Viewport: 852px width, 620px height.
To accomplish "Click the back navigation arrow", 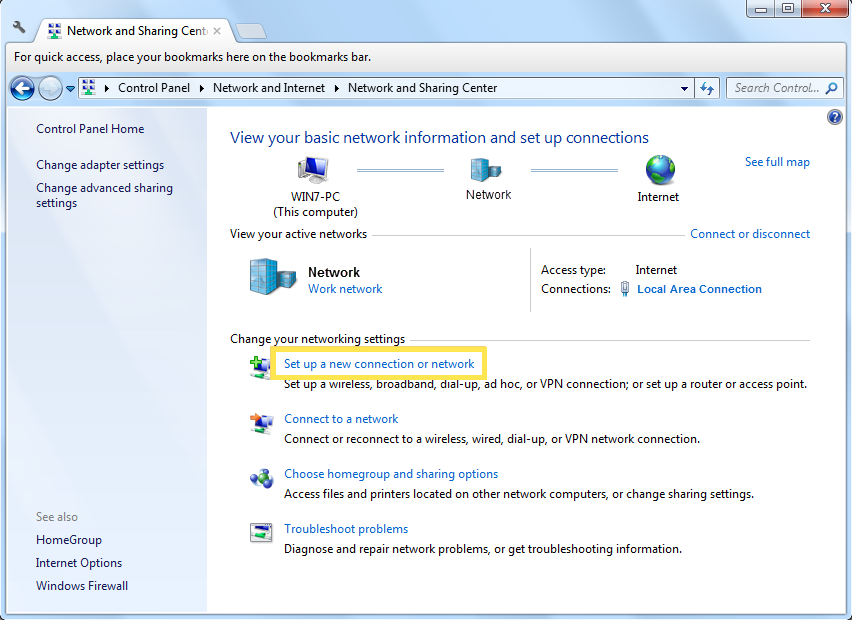I will pos(22,88).
